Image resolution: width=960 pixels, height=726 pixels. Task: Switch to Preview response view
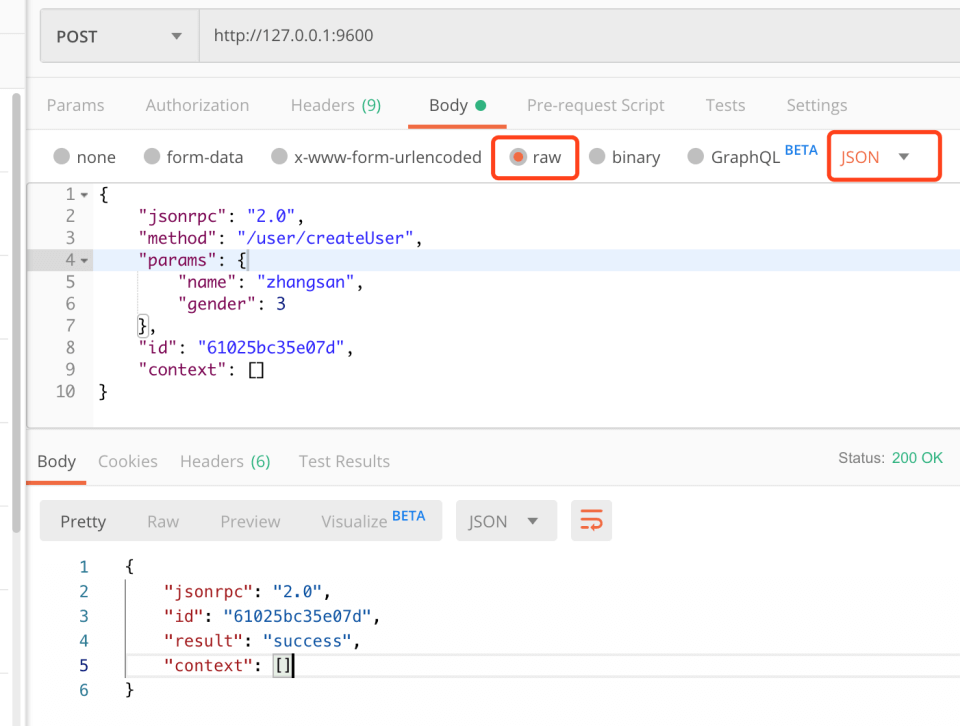250,522
